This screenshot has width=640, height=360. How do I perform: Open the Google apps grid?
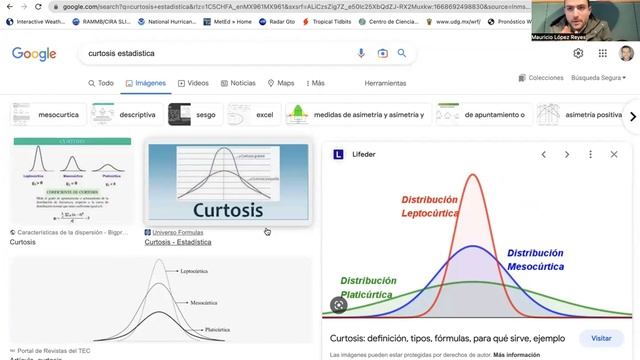pos(602,53)
